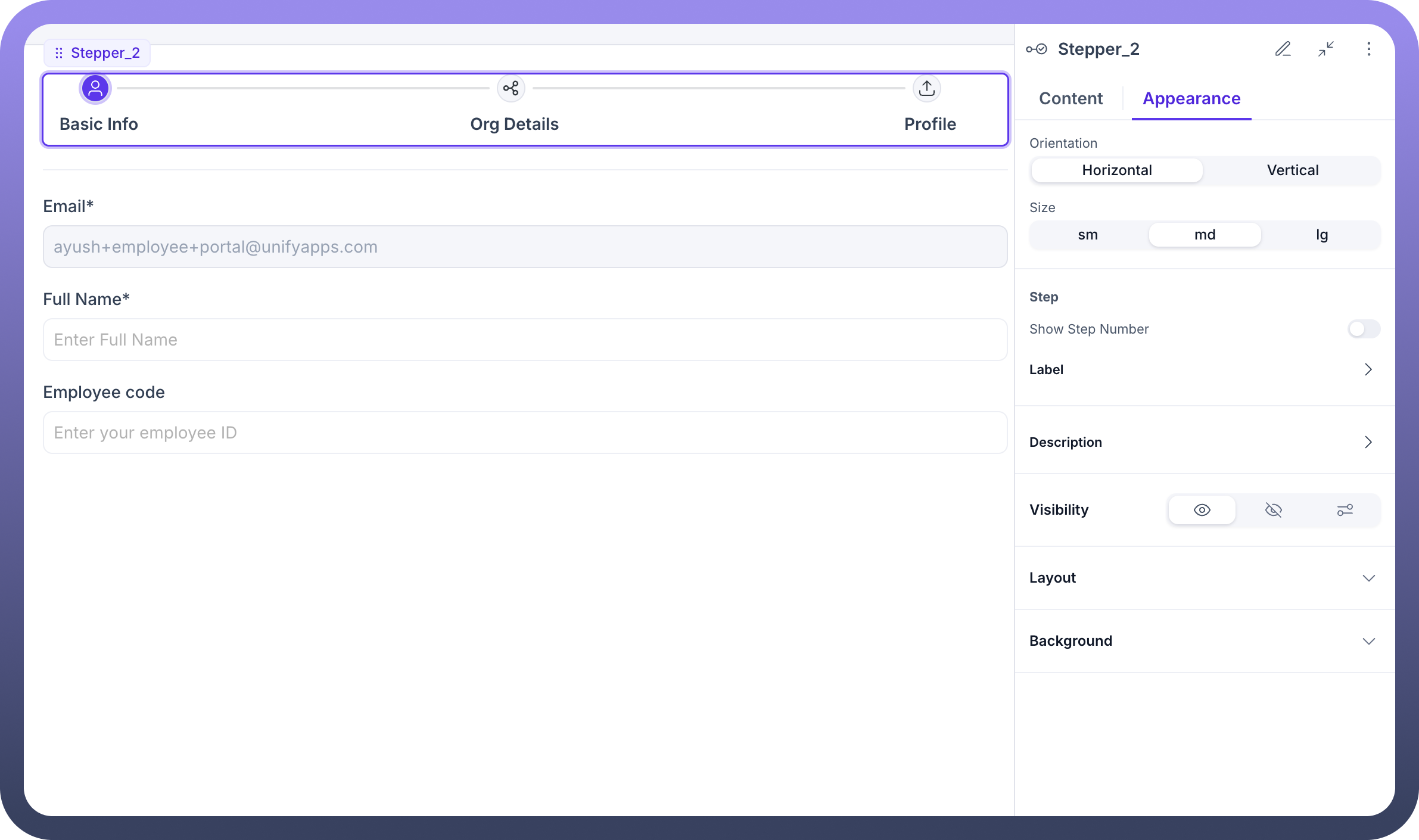Expand the Layout section

[1368, 578]
